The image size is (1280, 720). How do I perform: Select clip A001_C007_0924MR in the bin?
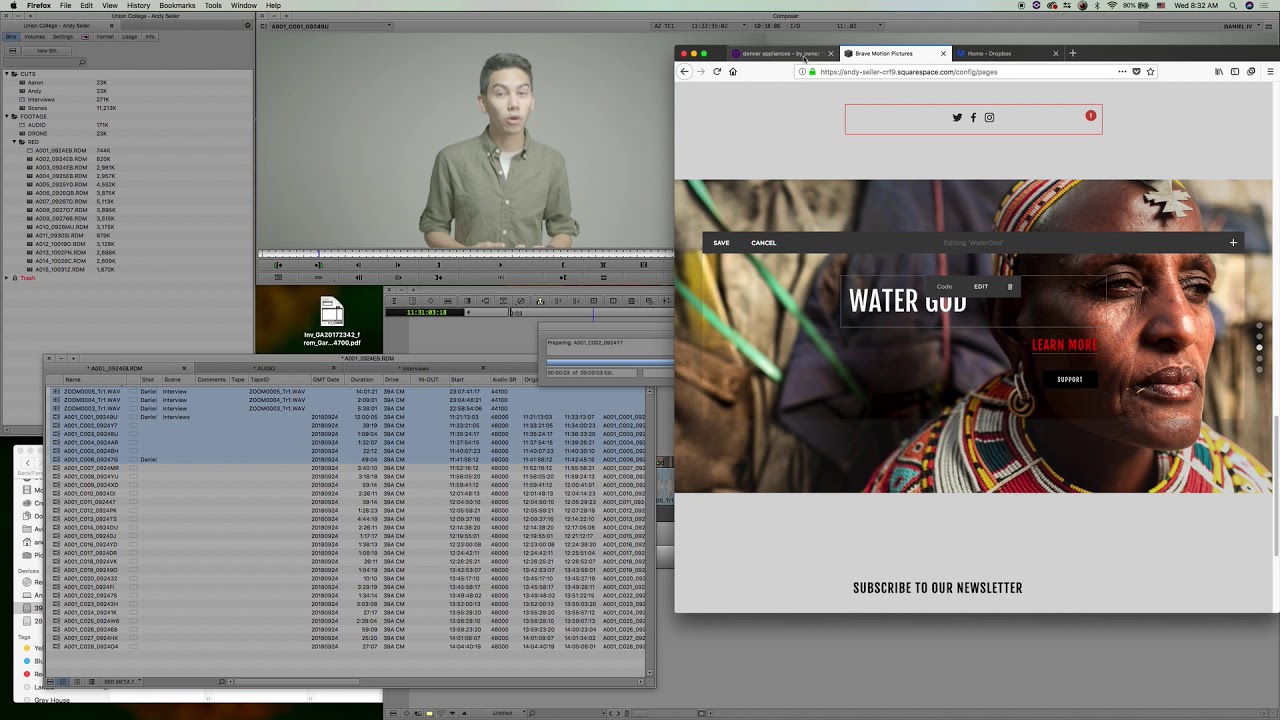pyautogui.click(x=91, y=468)
